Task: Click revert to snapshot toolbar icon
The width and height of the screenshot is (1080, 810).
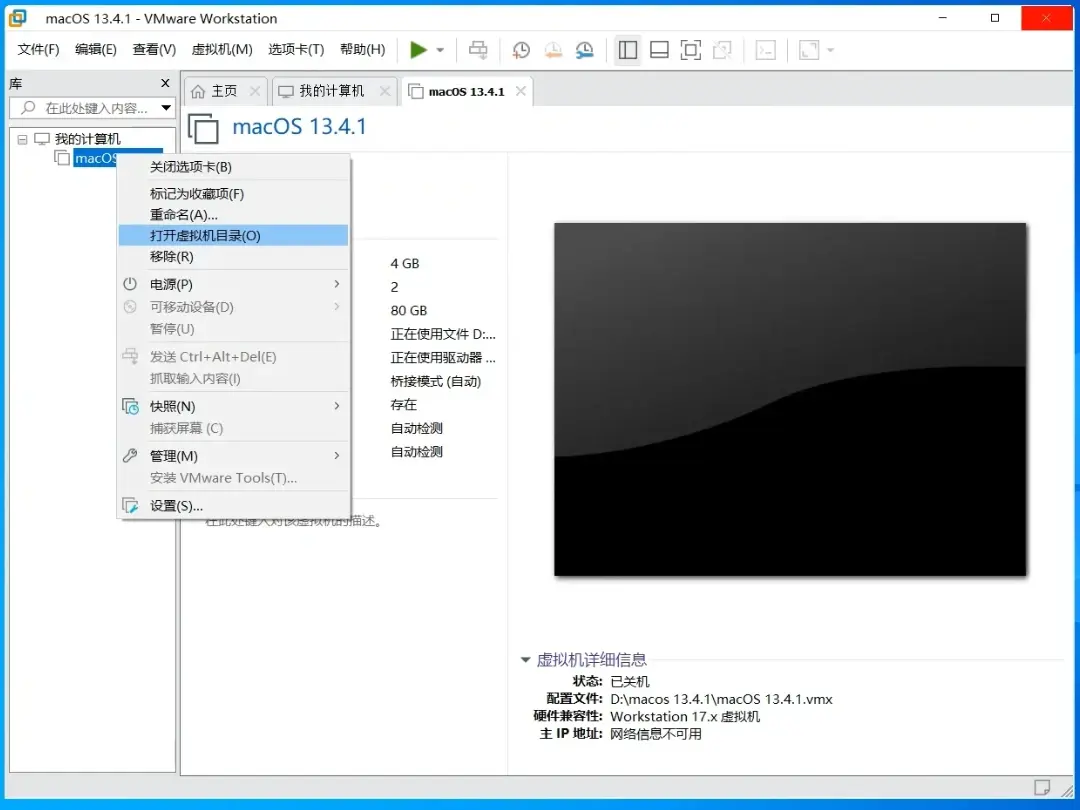Action: [553, 50]
